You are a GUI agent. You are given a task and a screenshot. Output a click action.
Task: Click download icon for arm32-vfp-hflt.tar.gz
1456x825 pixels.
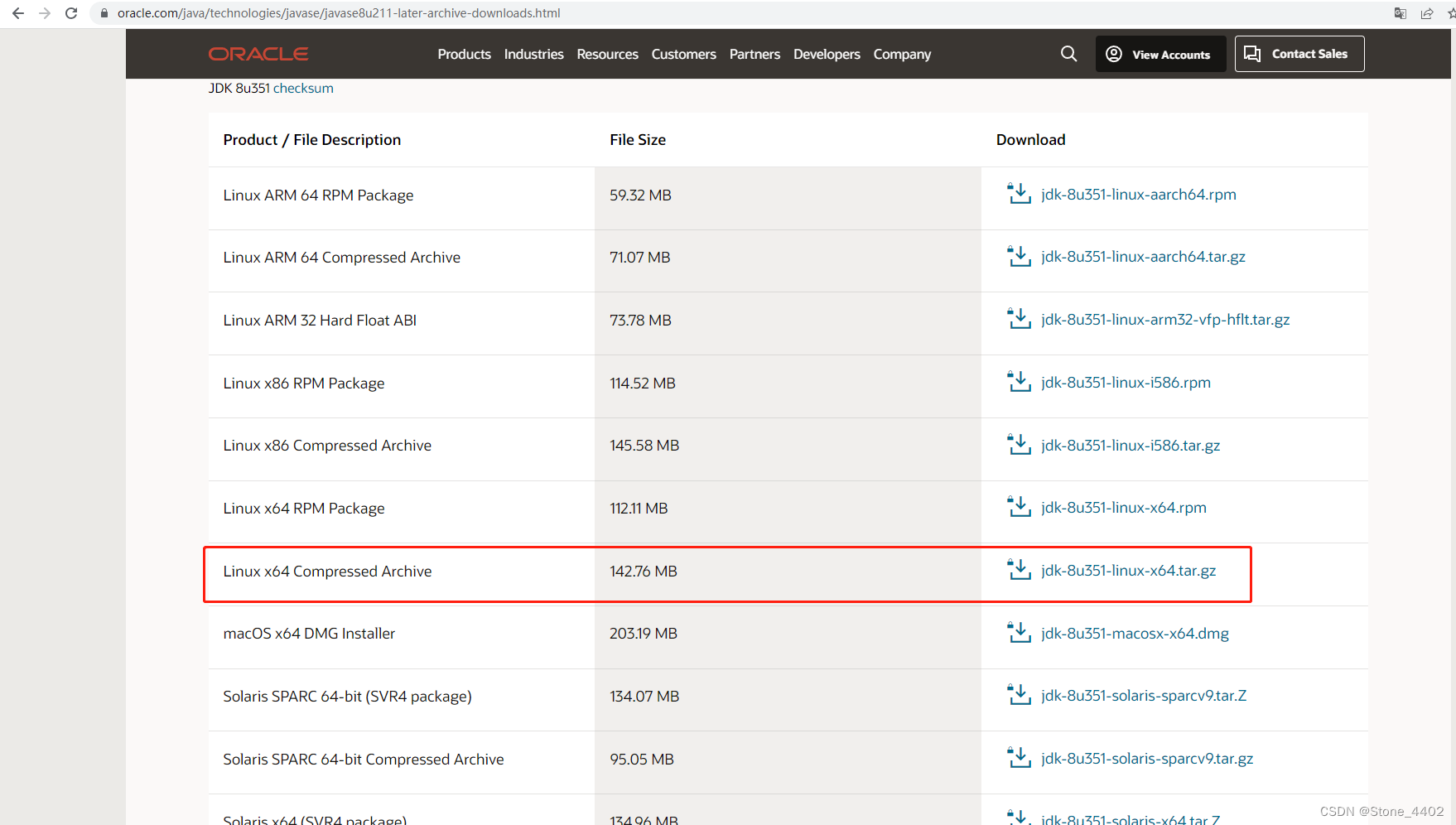coord(1019,319)
